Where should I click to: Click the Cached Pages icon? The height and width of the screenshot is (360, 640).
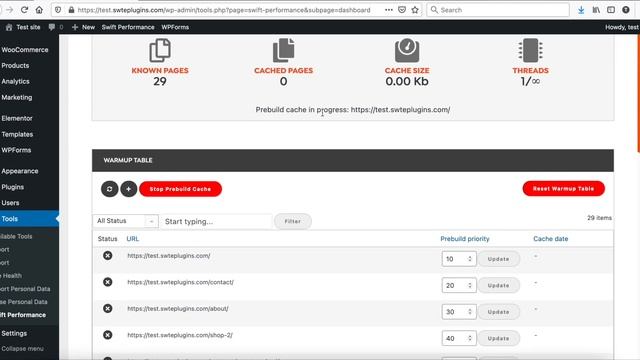pos(283,50)
